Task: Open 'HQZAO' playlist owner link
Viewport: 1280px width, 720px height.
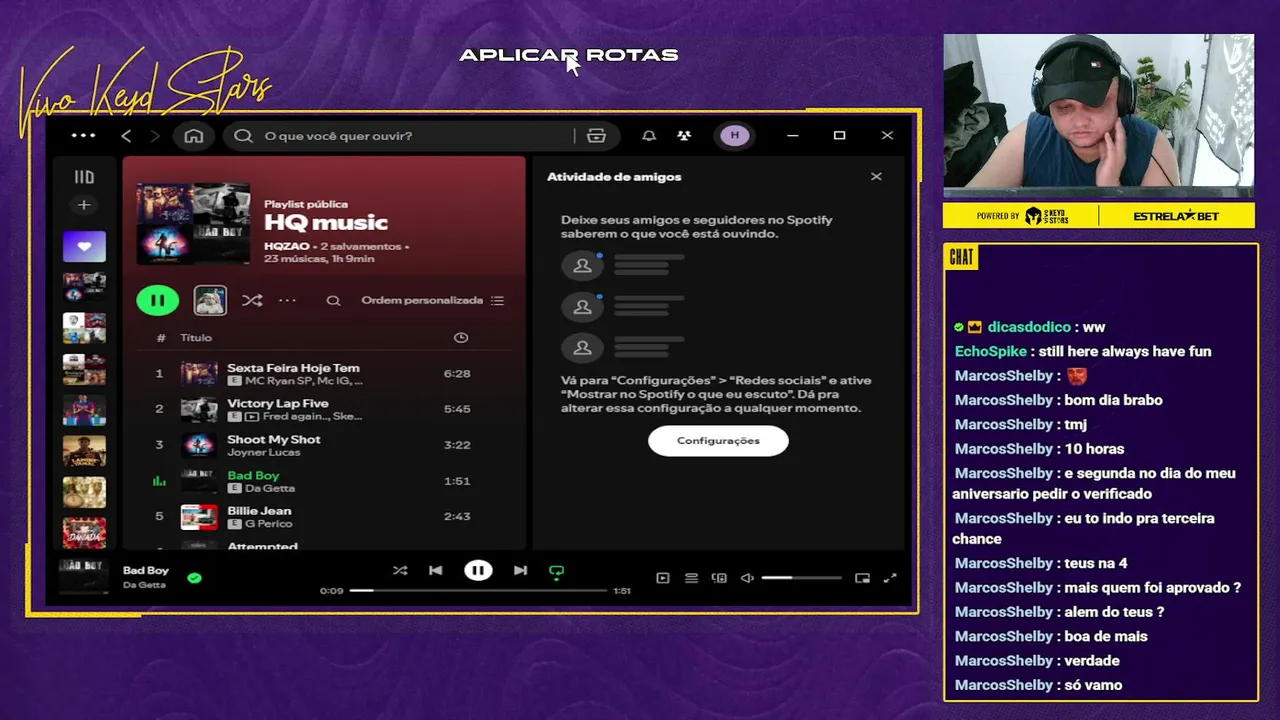Action: [x=287, y=246]
